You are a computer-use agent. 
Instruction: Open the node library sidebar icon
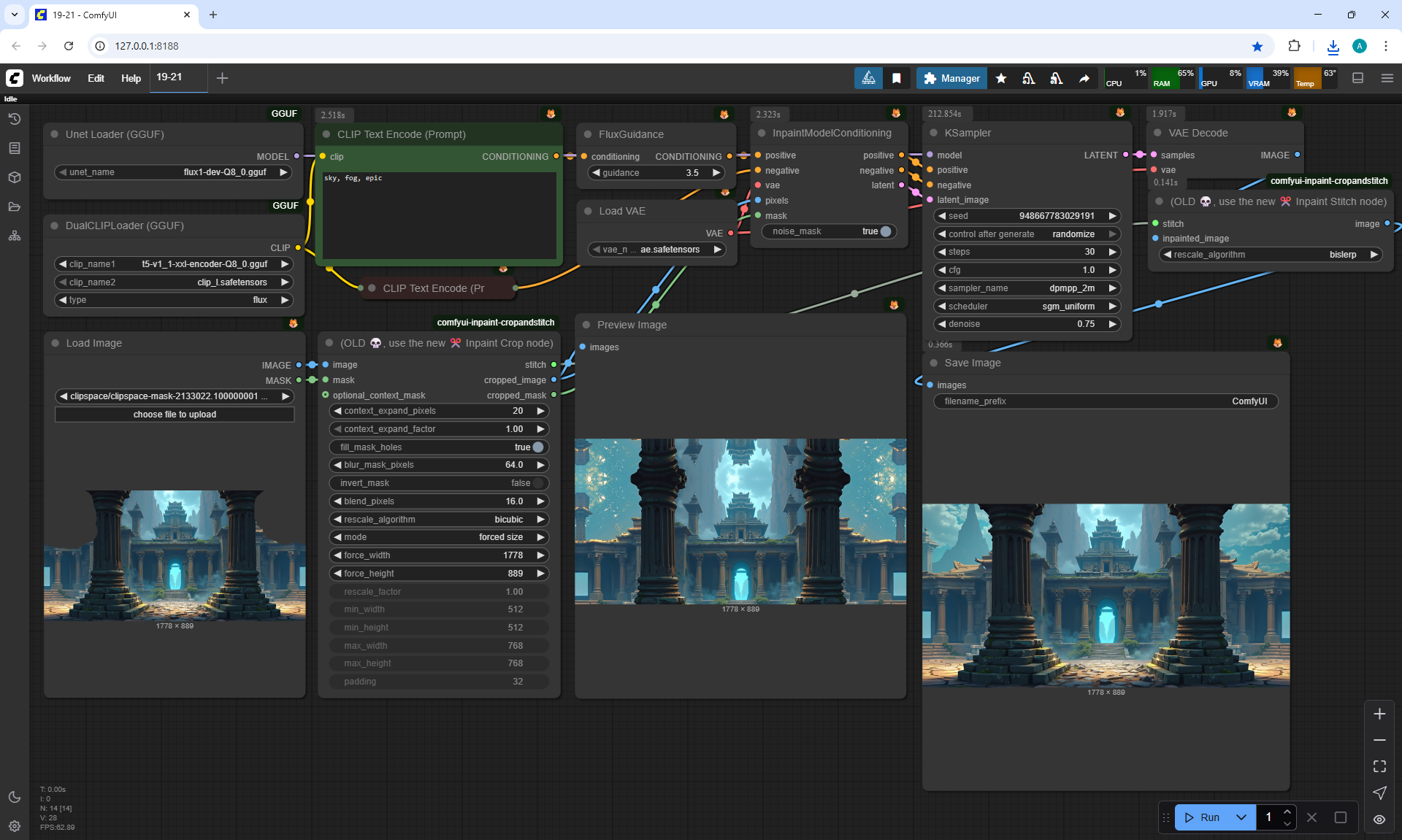(15, 148)
